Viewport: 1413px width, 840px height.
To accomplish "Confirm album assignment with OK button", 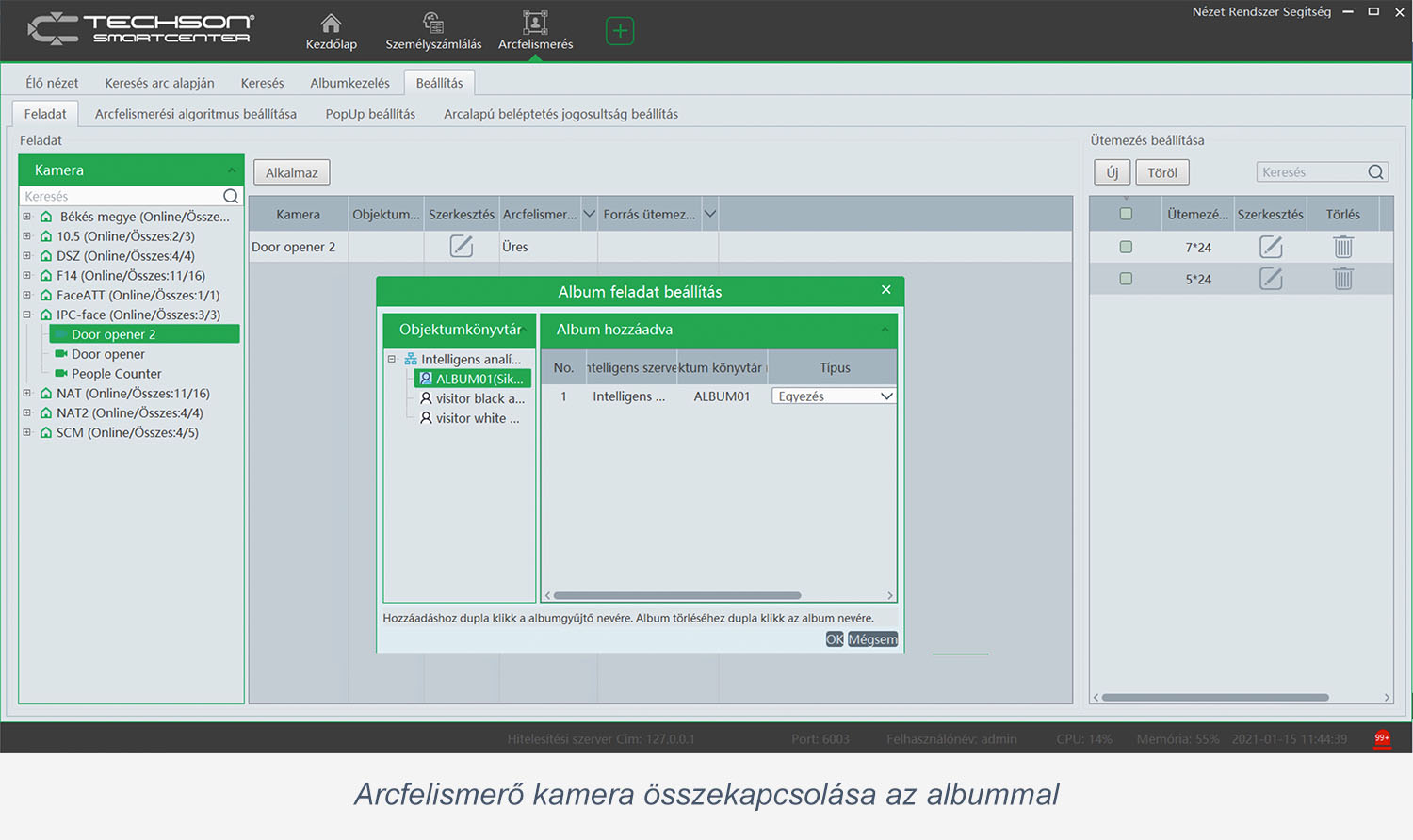I will (833, 638).
